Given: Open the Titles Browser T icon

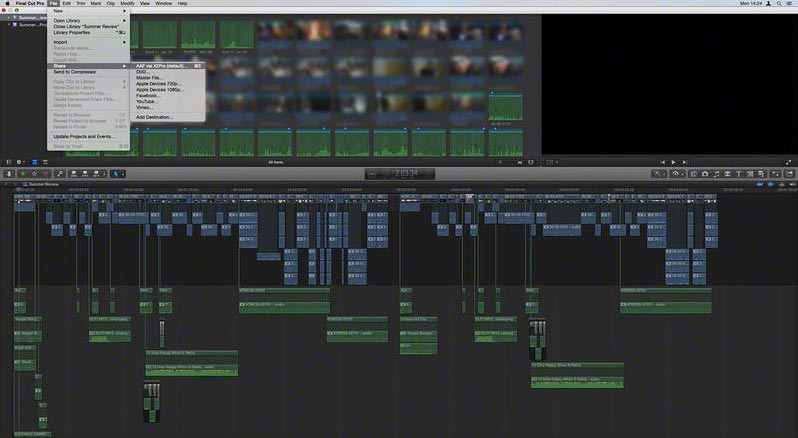Looking at the screenshot, I should [738, 174].
